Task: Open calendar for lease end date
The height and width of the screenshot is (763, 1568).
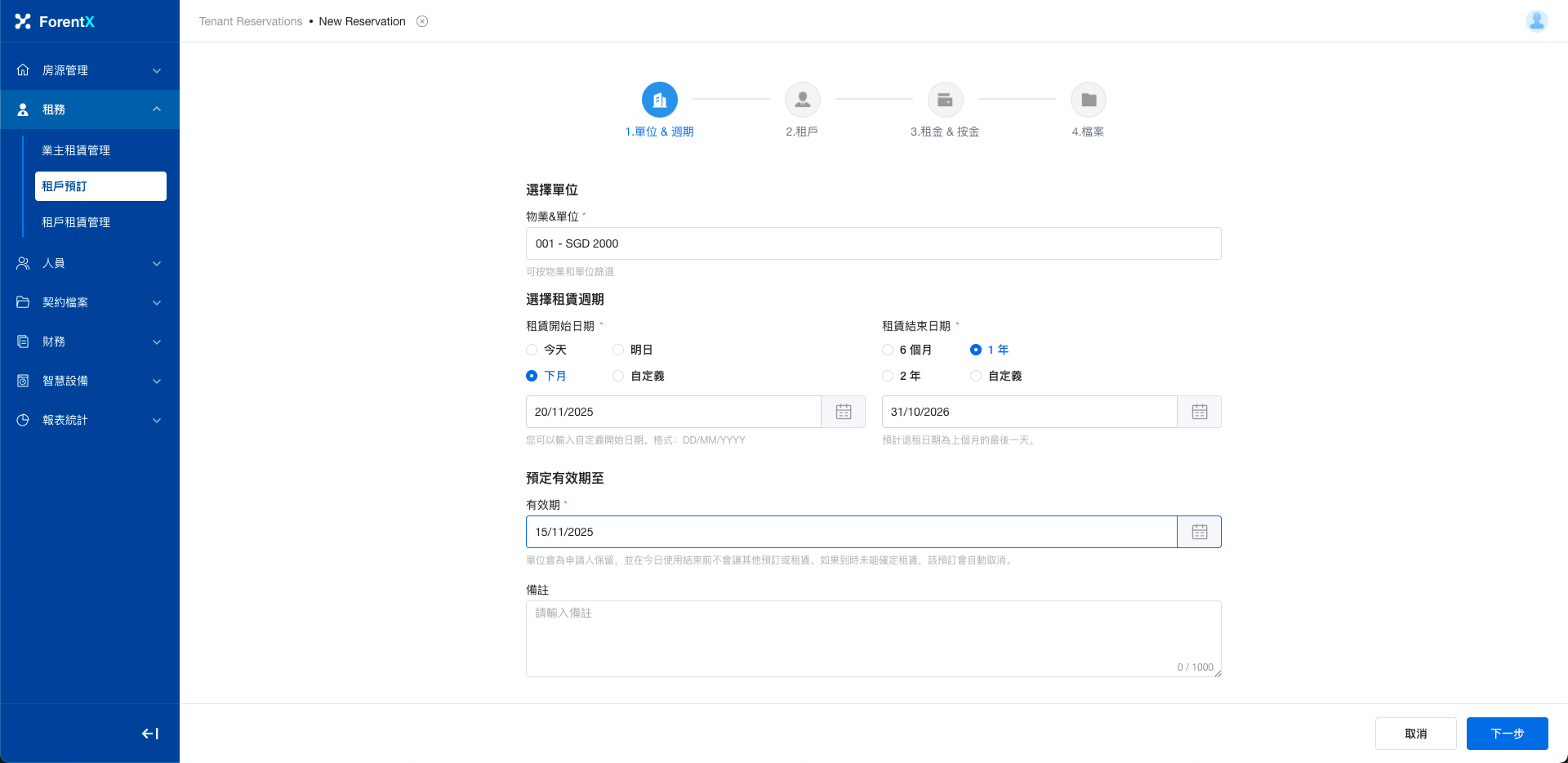Action: click(1199, 412)
